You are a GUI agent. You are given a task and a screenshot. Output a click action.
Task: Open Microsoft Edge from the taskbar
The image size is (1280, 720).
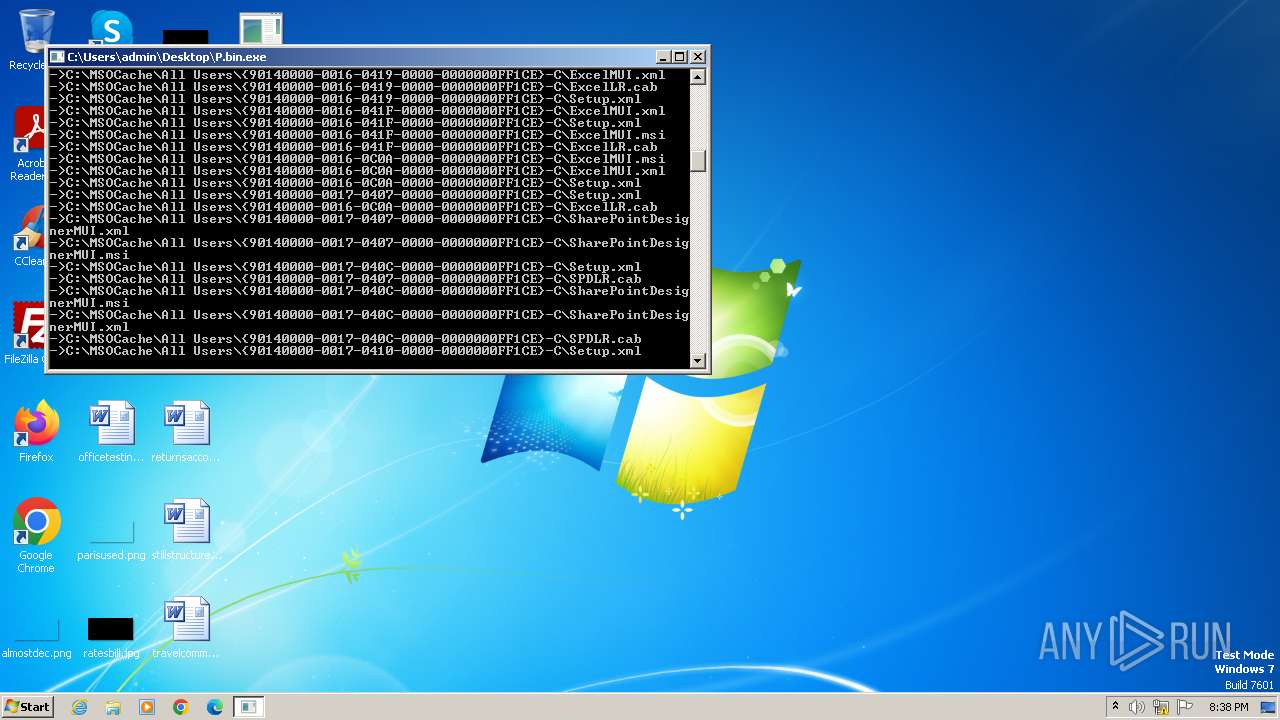click(x=215, y=707)
